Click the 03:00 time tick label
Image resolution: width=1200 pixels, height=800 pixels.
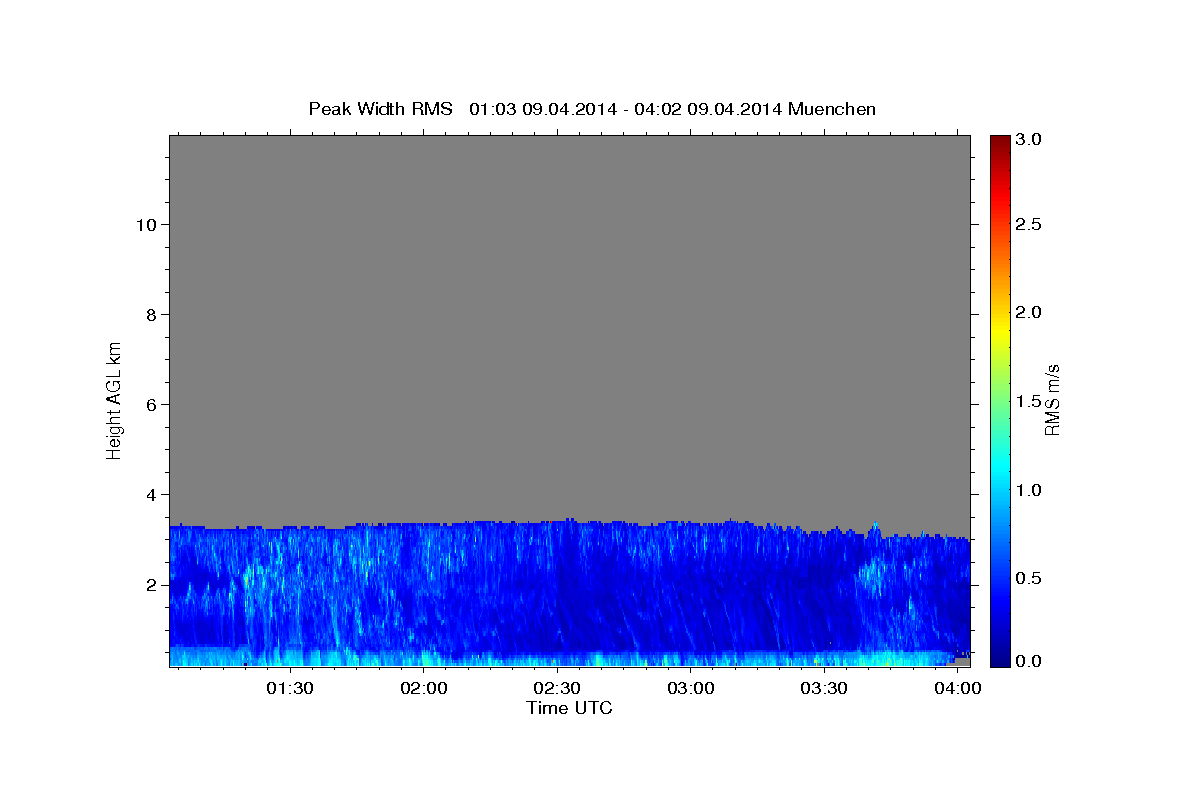[690, 689]
